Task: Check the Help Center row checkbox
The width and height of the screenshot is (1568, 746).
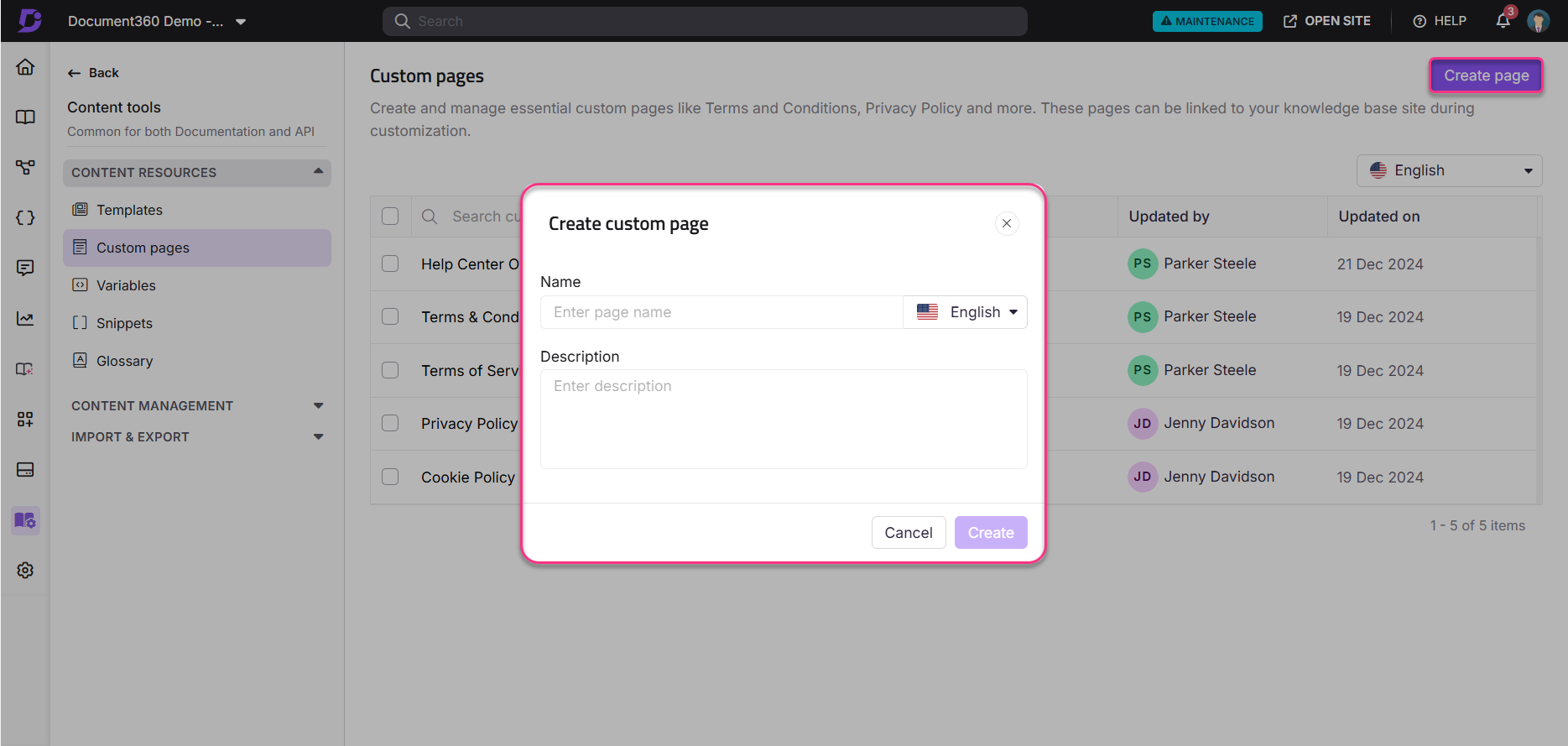Action: coord(390,263)
